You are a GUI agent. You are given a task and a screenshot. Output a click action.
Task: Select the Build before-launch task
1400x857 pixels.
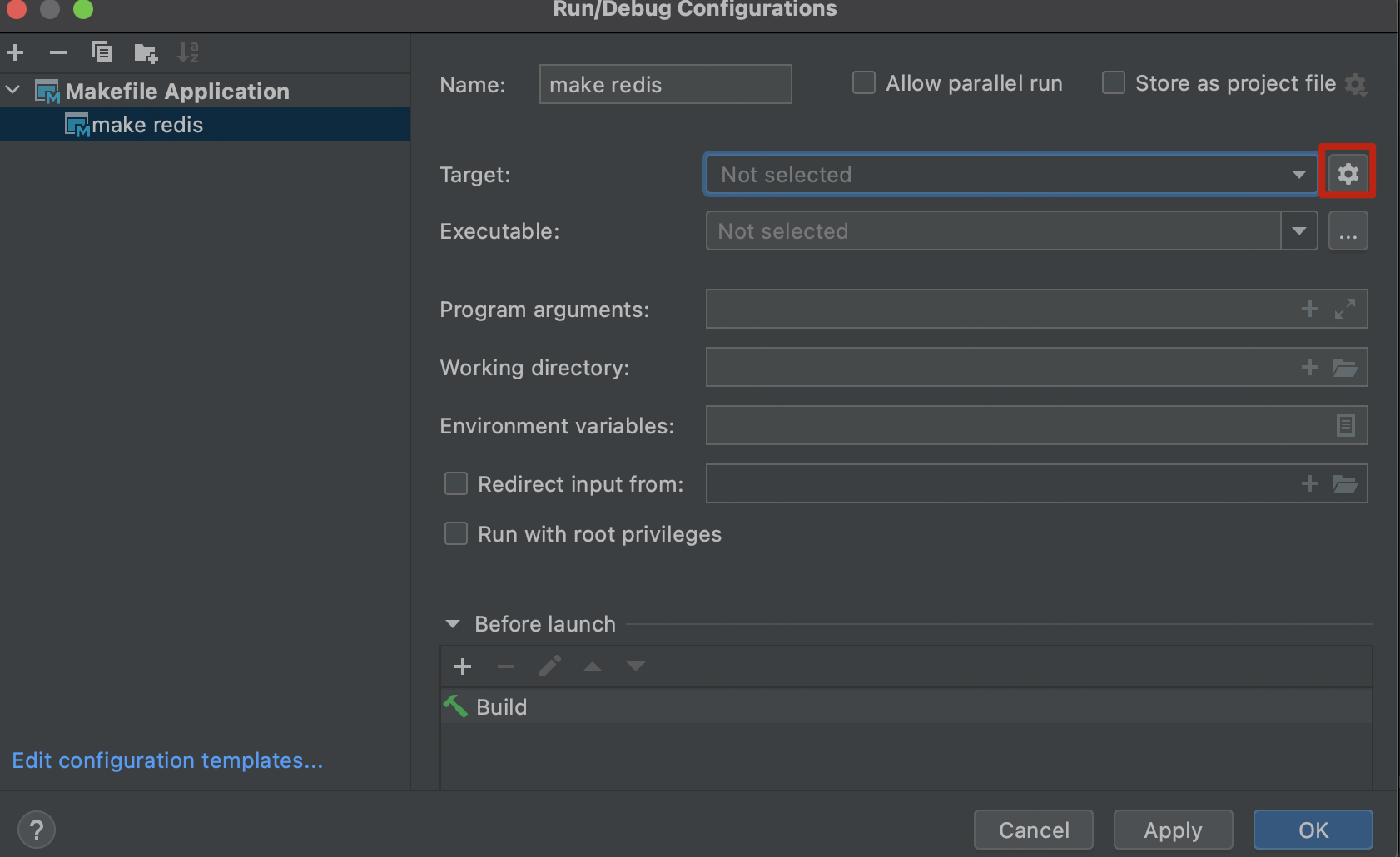coord(501,707)
